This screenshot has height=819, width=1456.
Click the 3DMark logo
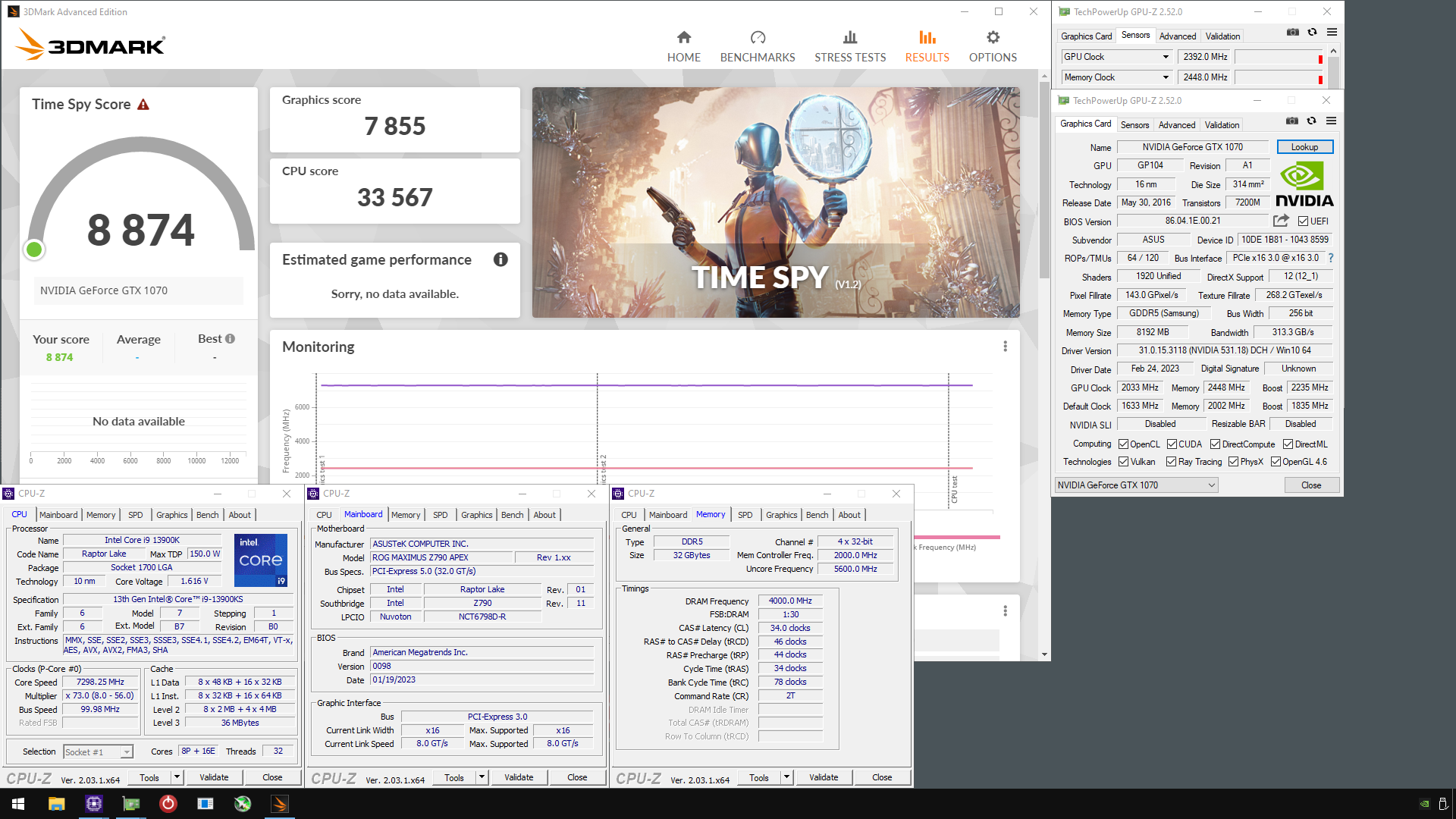pyautogui.click(x=90, y=45)
